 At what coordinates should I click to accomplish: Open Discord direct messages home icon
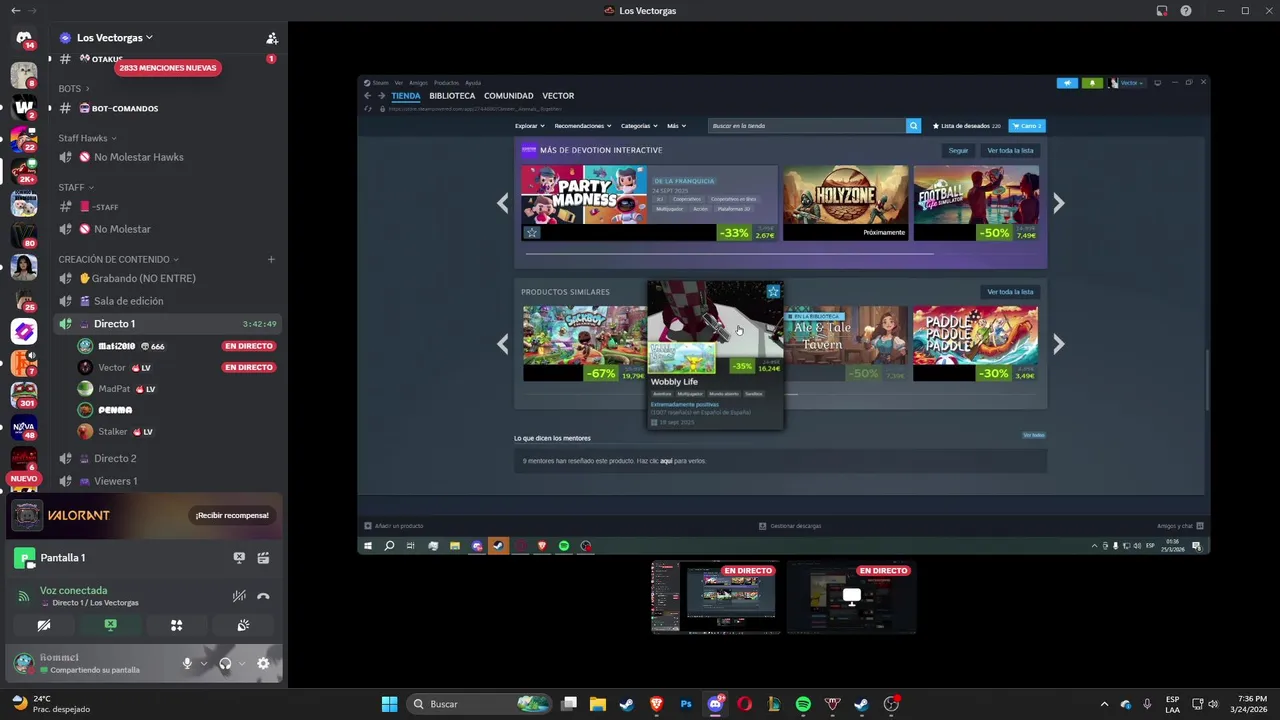[x=24, y=39]
